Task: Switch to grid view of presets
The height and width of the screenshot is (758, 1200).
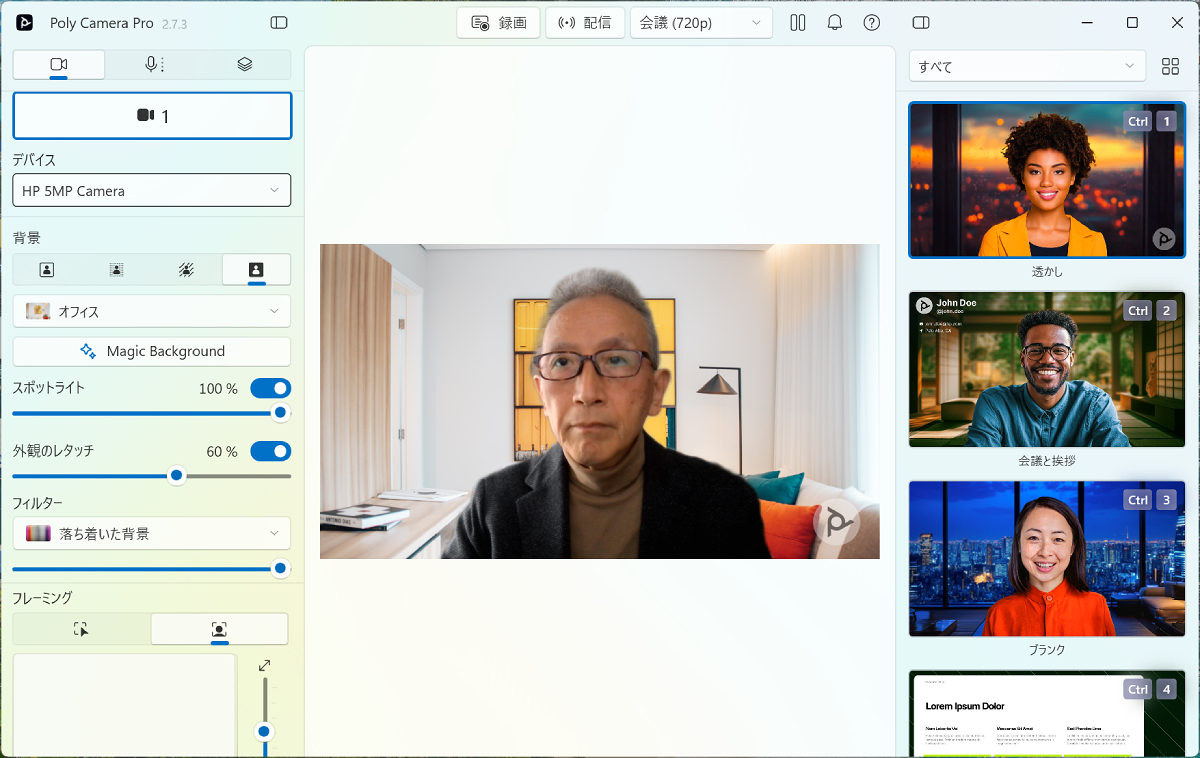Action: (1170, 67)
